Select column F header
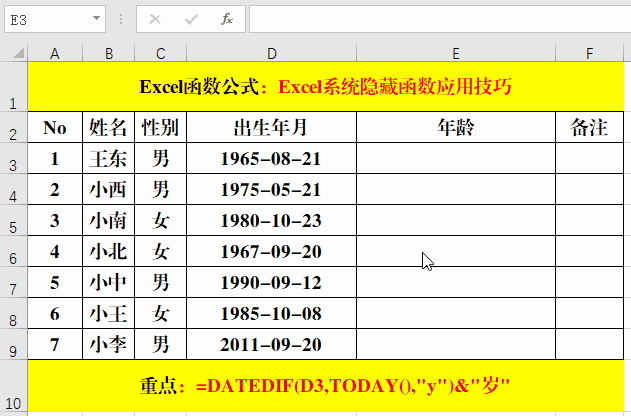The height and width of the screenshot is (416, 631). click(590, 53)
